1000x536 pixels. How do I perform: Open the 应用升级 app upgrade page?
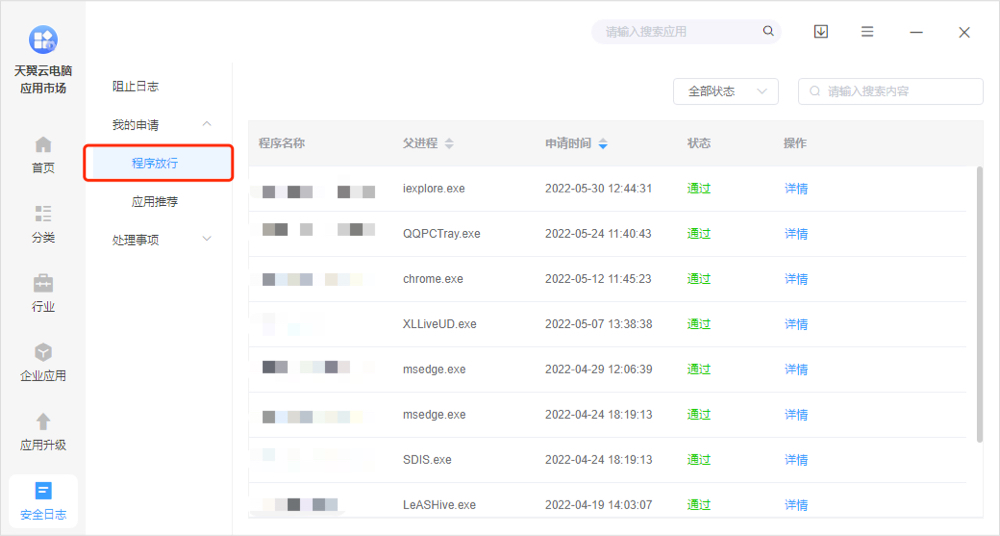tap(43, 432)
